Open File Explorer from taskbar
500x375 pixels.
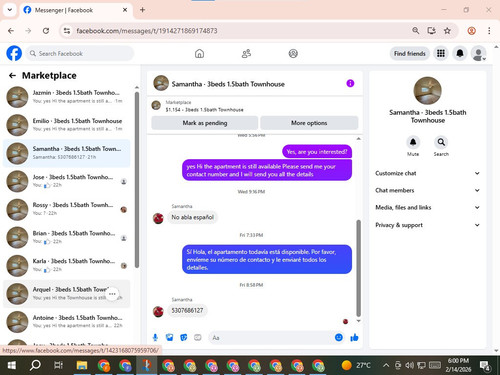pos(82,365)
